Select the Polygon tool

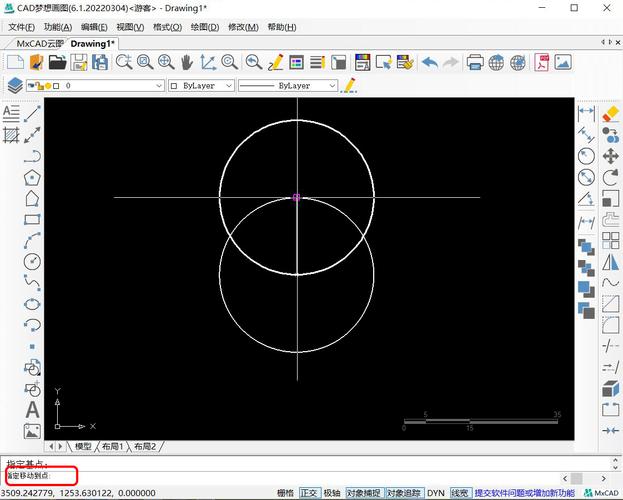32,178
